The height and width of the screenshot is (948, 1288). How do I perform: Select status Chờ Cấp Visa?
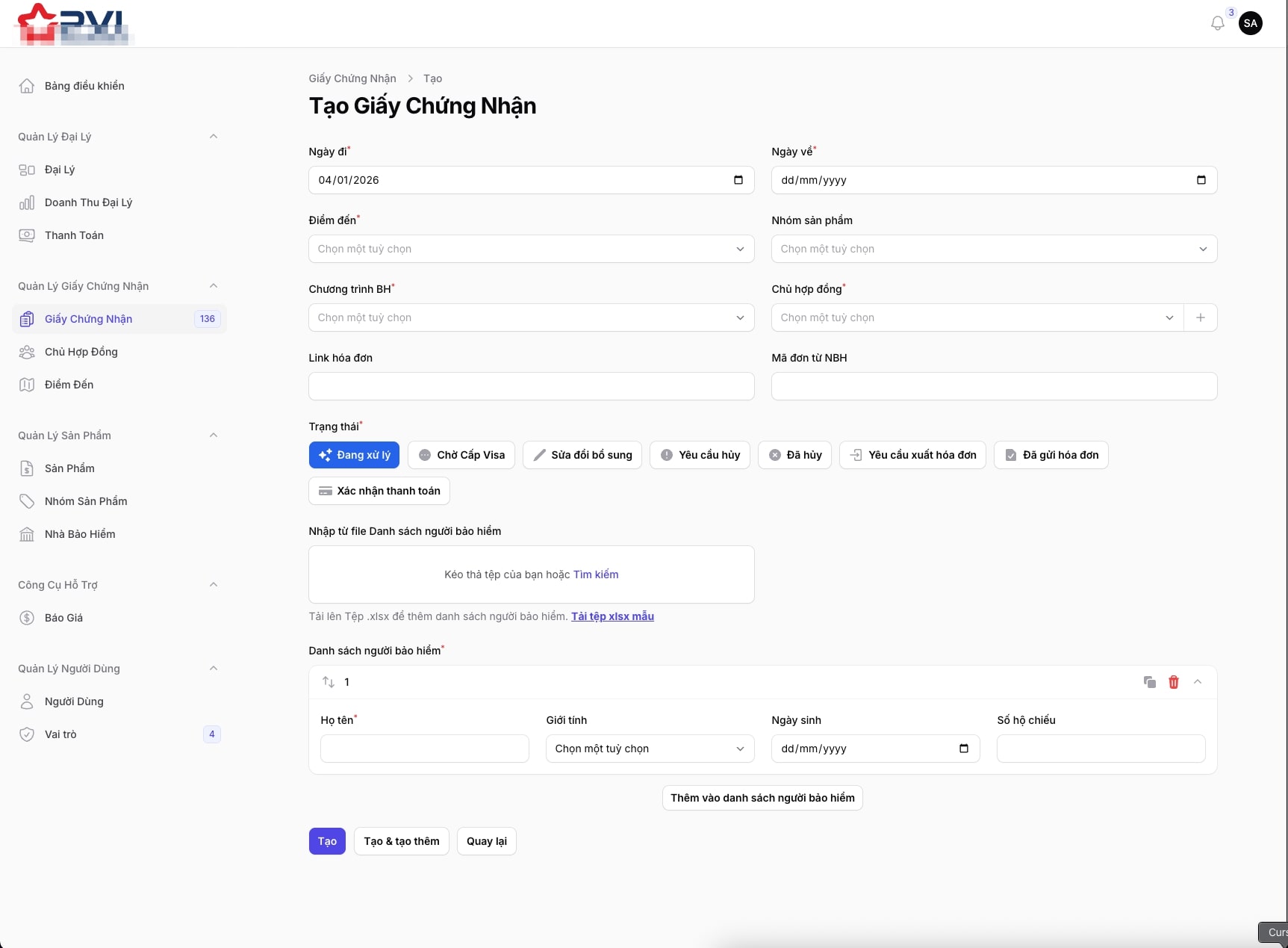click(461, 455)
